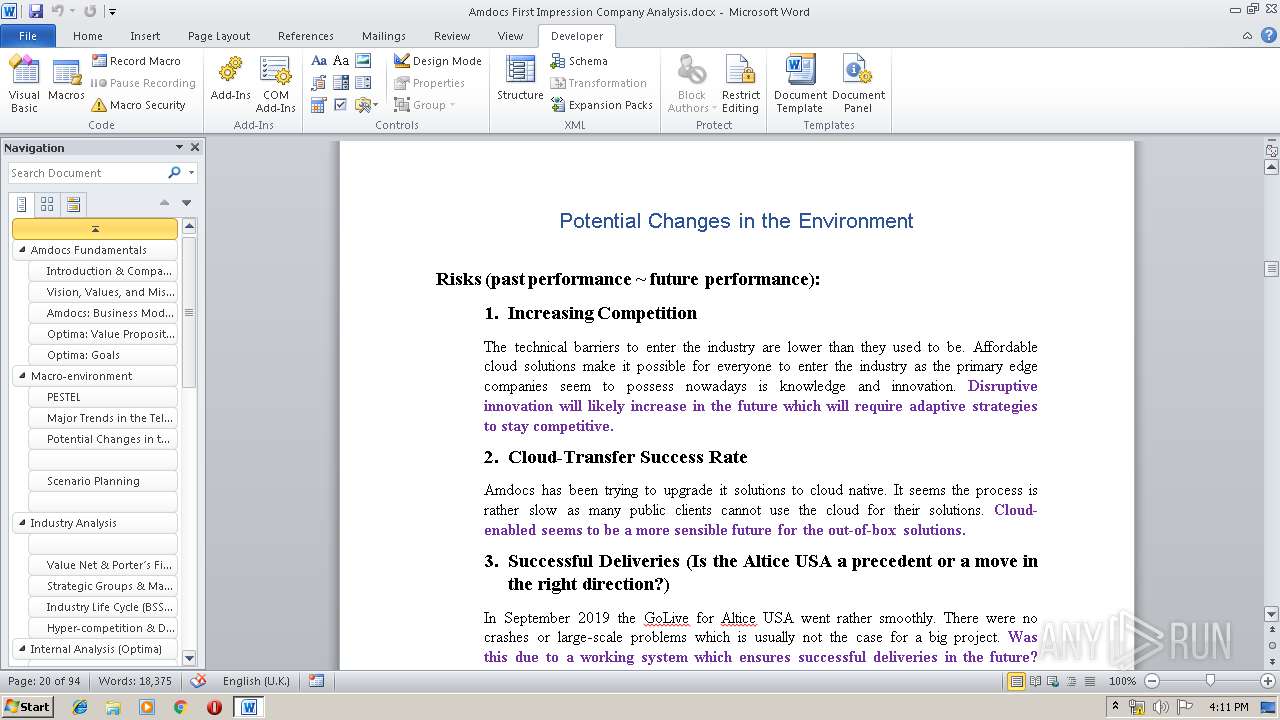Image resolution: width=1280 pixels, height=720 pixels.
Task: Jump to Optima: Goals heading
Action: coord(103,355)
